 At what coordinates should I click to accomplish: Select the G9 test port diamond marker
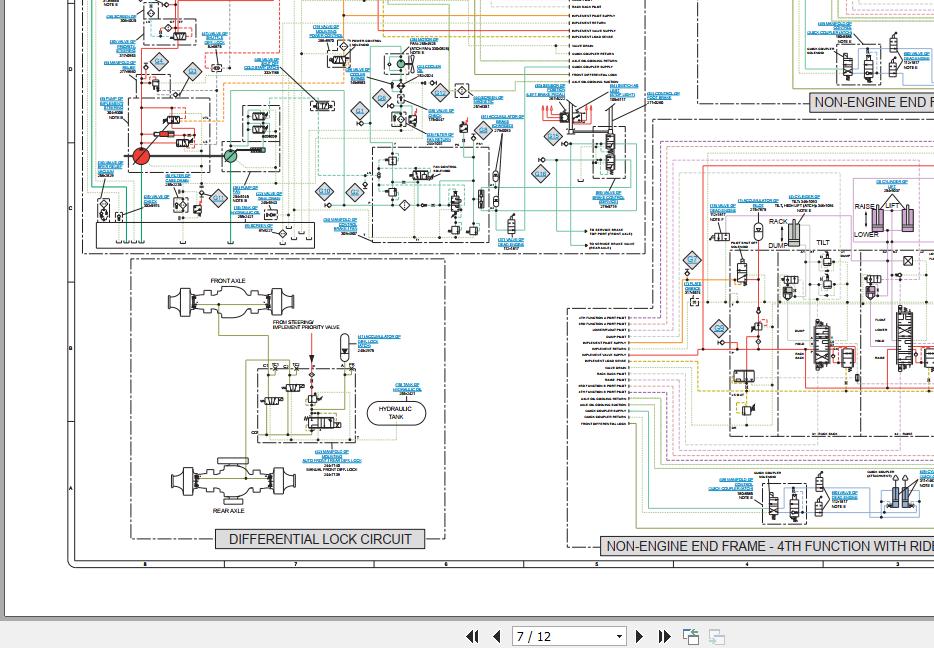point(720,328)
